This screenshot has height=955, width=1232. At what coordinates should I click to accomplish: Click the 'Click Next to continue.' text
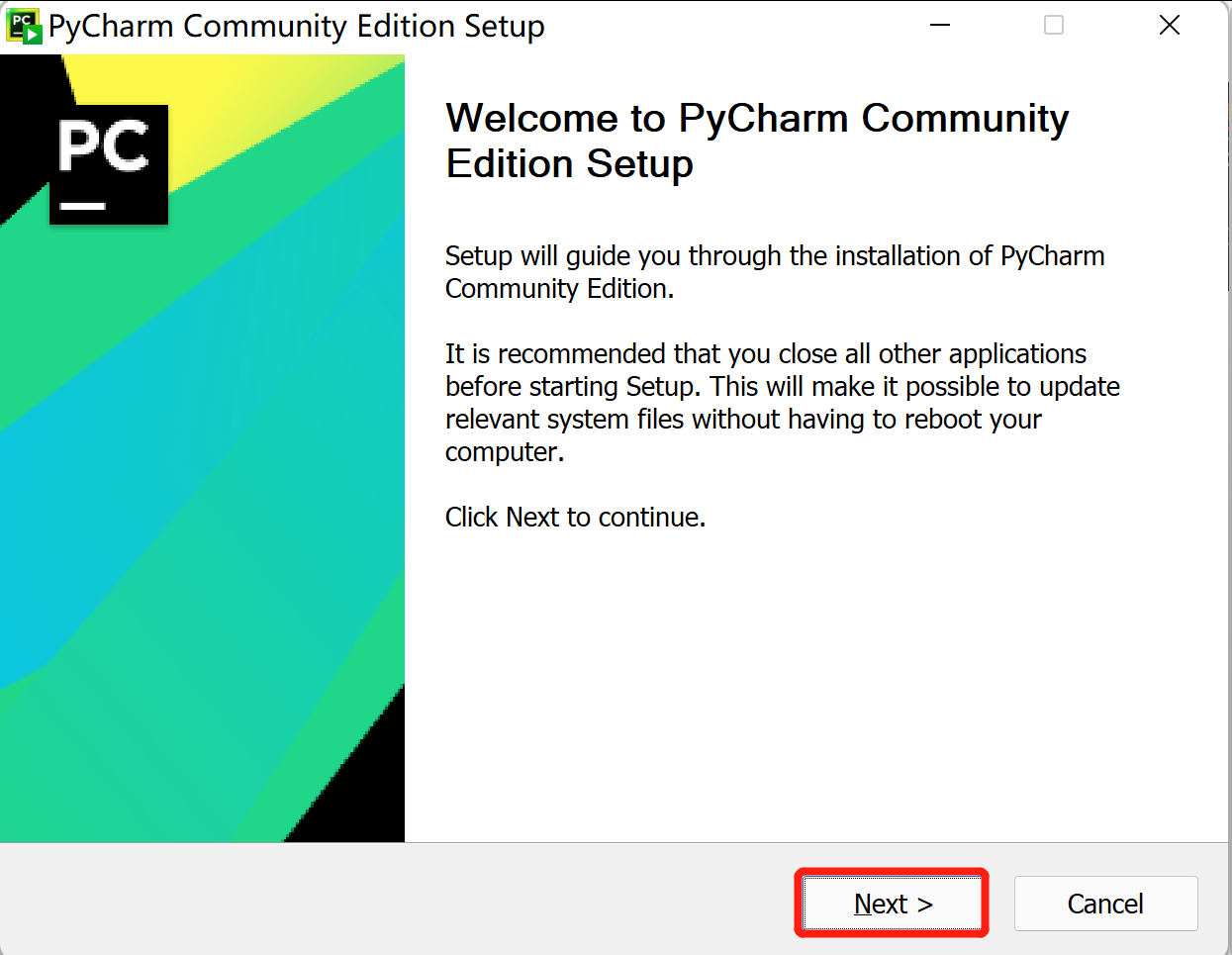click(575, 518)
